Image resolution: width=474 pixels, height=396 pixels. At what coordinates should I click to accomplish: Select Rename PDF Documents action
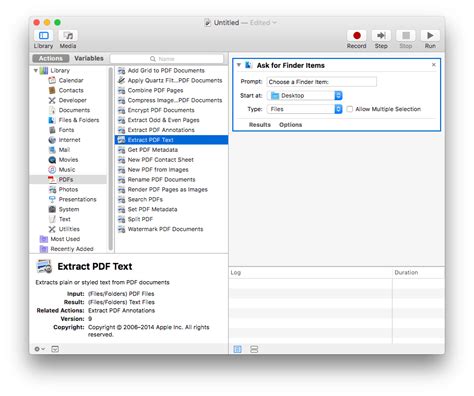coord(161,179)
